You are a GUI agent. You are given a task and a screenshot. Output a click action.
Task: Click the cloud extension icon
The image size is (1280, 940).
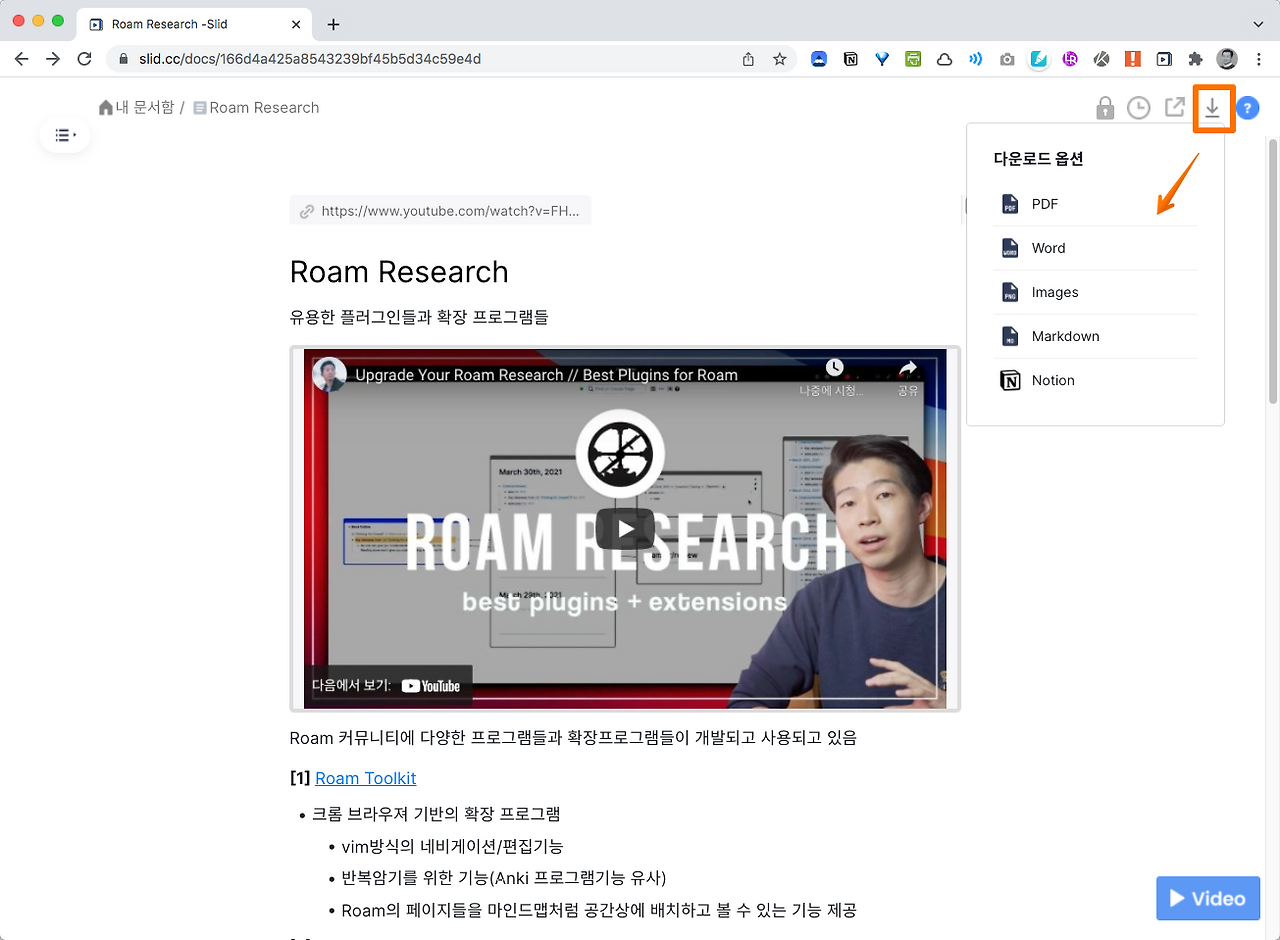tap(944, 59)
